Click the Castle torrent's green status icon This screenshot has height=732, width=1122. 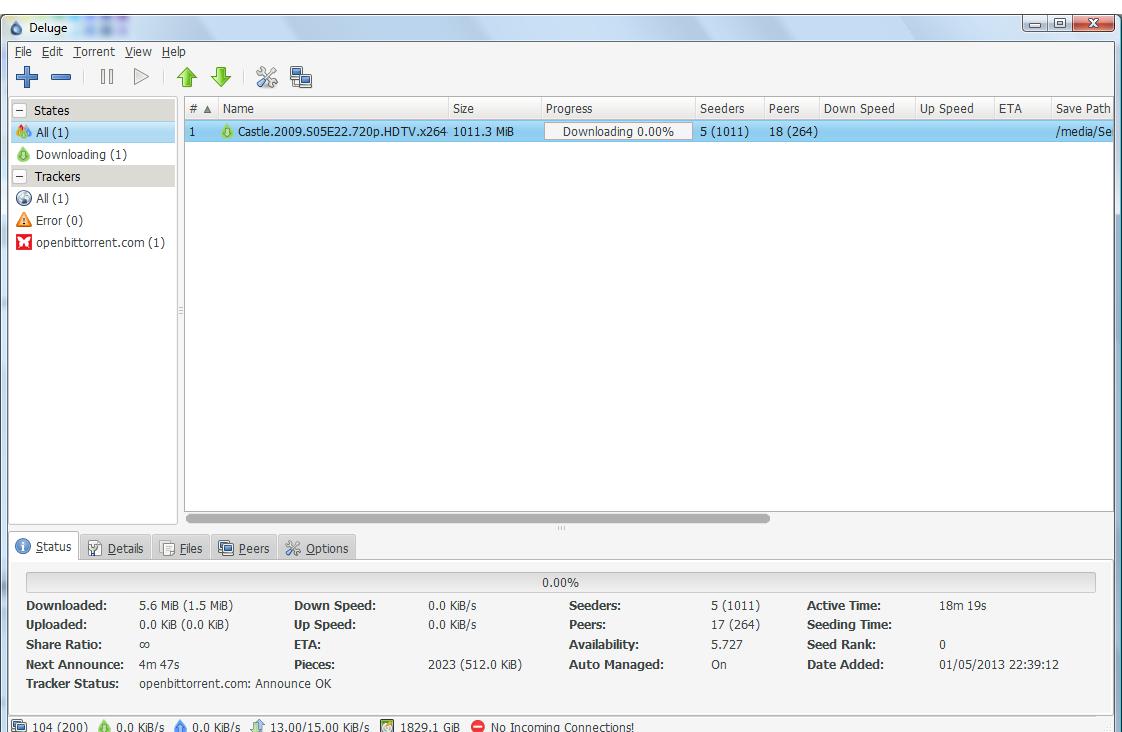point(227,132)
